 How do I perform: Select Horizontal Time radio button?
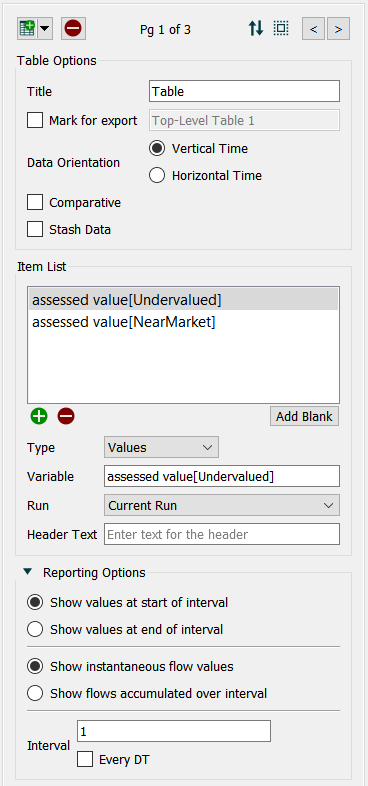[157, 175]
